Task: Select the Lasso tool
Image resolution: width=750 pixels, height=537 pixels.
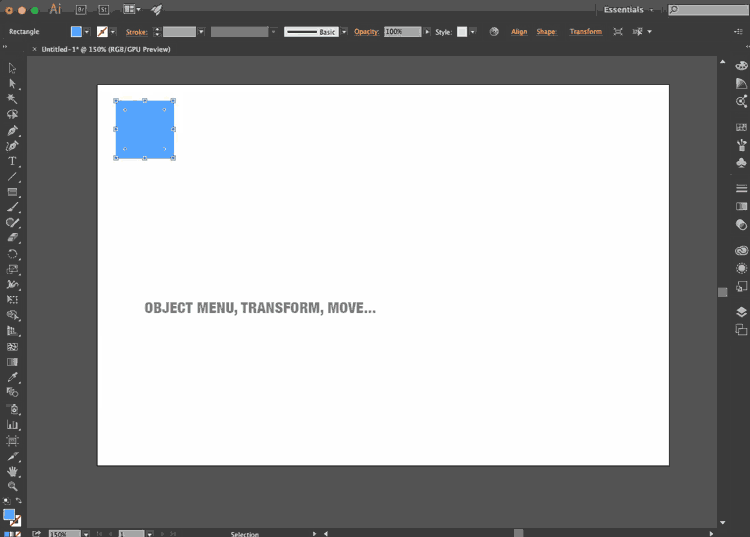Action: (12, 114)
